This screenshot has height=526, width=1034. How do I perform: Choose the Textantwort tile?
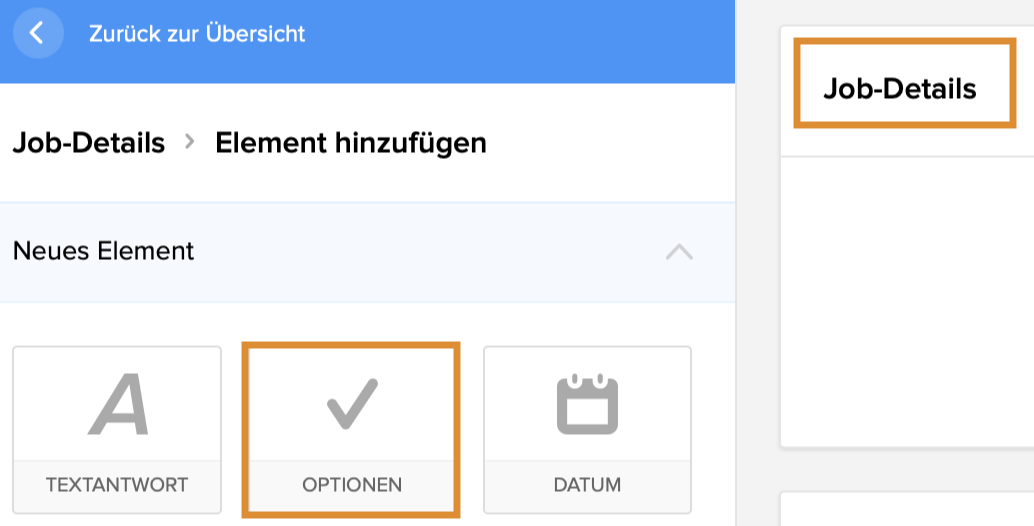[117, 430]
